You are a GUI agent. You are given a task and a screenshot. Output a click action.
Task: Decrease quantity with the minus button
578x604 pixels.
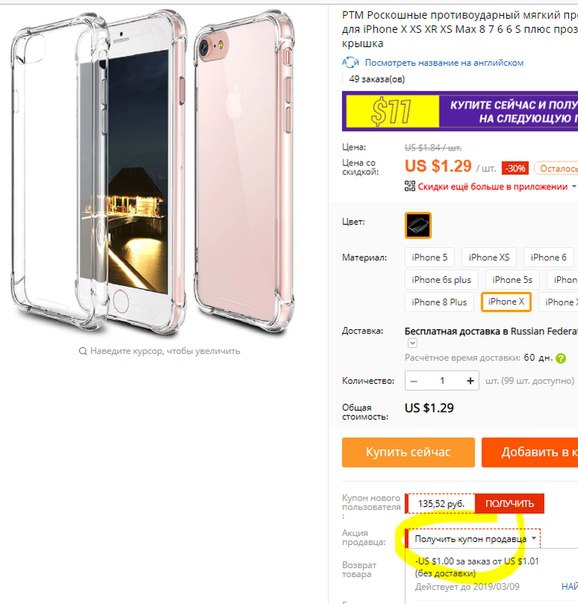[x=414, y=381]
